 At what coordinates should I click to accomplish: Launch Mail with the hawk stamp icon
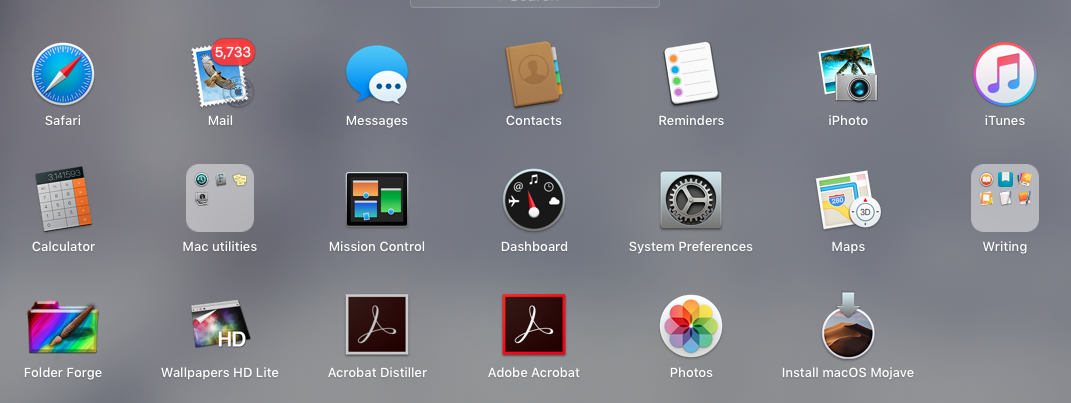click(x=220, y=75)
